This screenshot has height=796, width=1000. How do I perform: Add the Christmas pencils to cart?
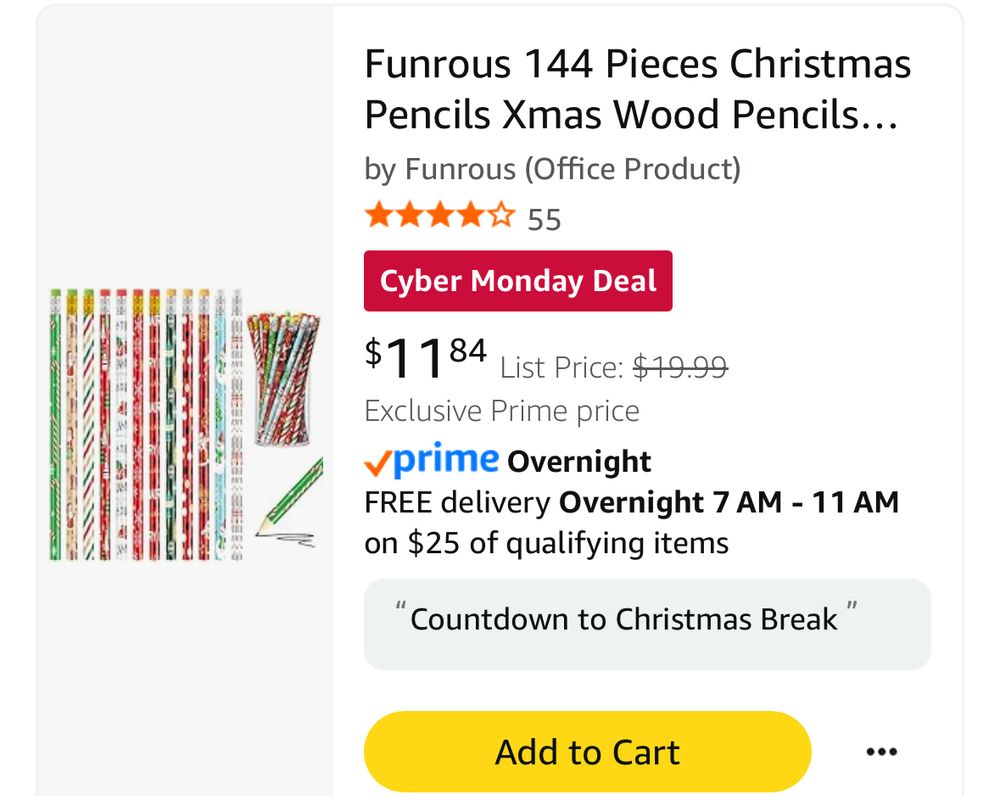pos(587,752)
